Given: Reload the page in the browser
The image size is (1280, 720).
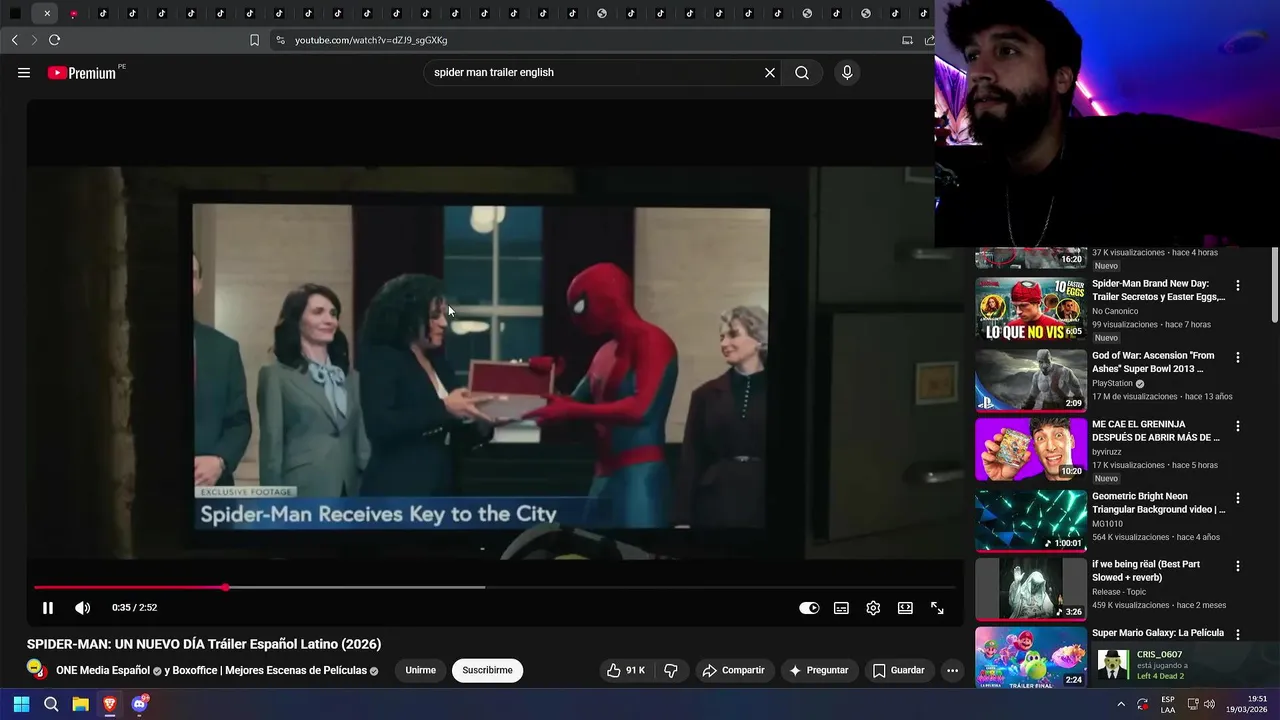Looking at the screenshot, I should coord(54,40).
